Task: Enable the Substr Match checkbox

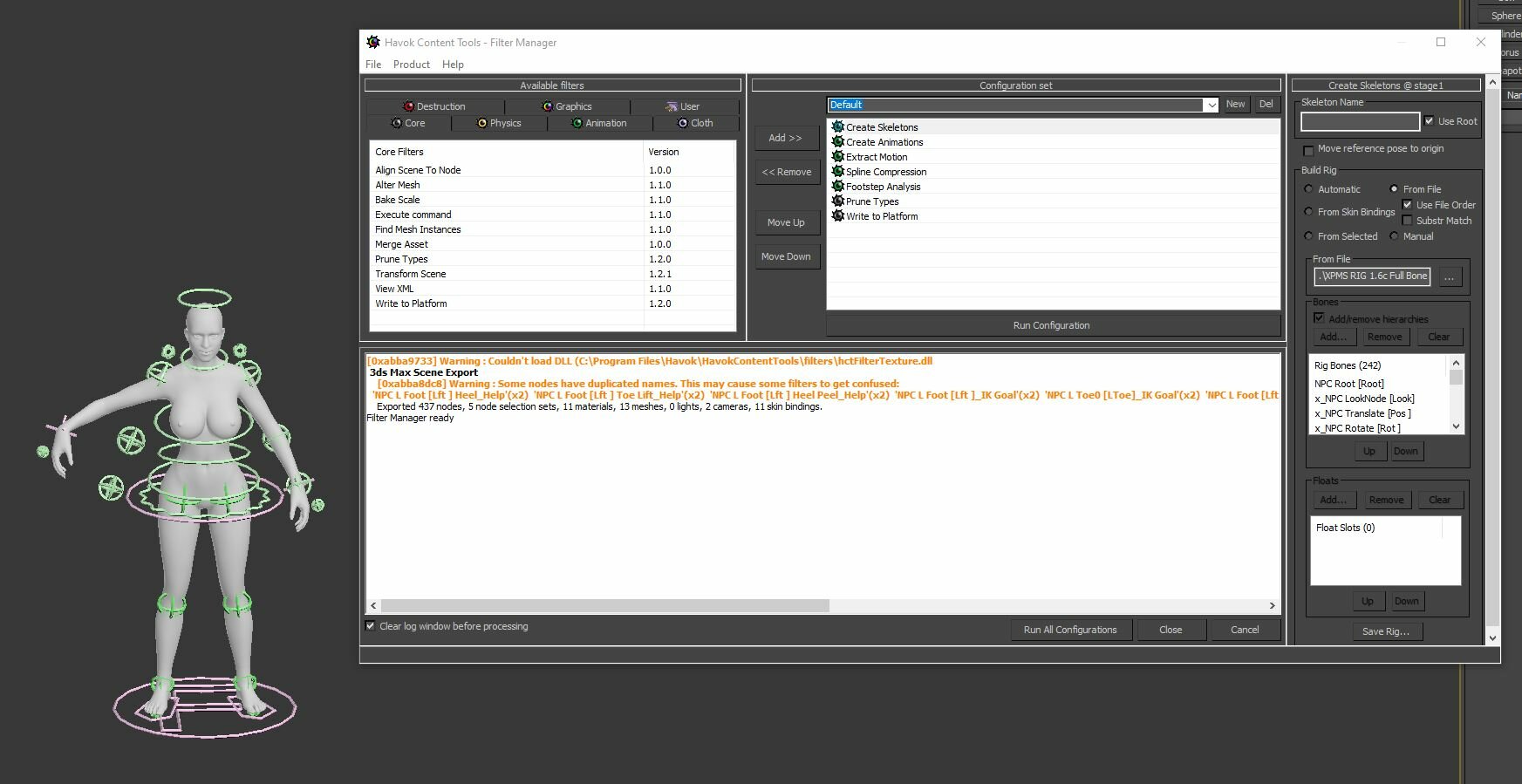Action: [1407, 221]
